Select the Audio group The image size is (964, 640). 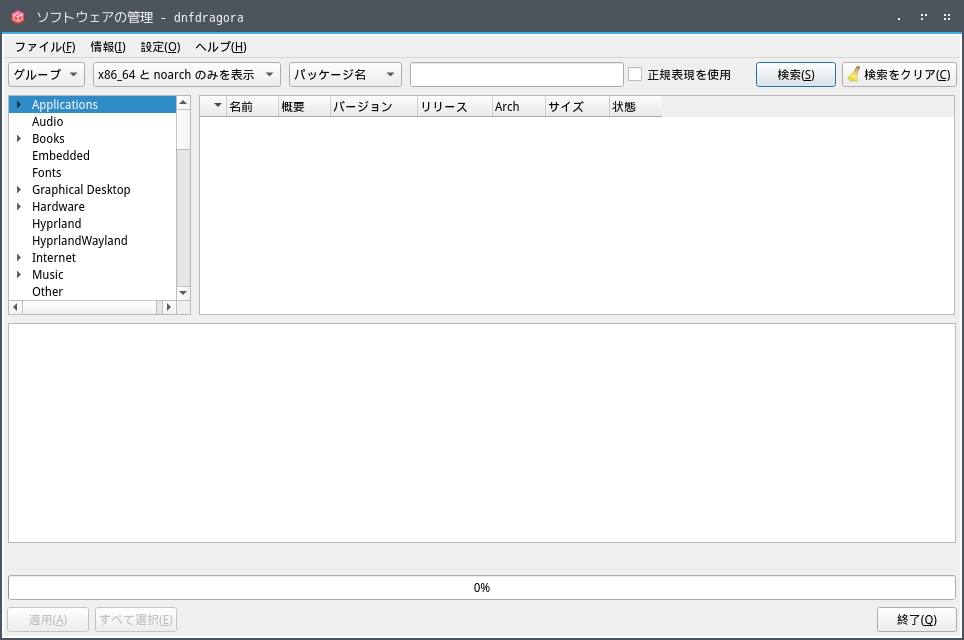[47, 122]
